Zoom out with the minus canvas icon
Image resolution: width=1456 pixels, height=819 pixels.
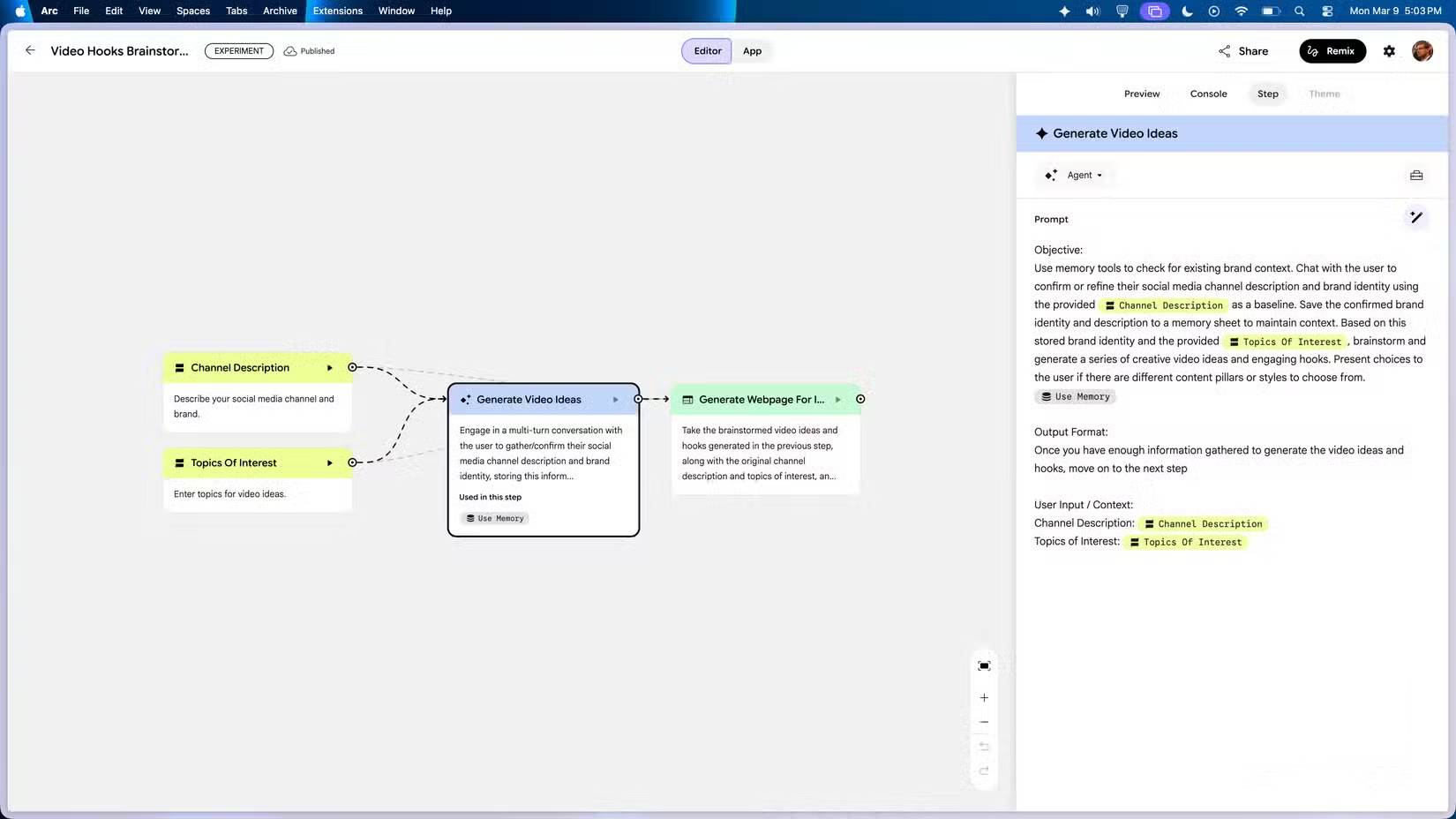(x=984, y=722)
